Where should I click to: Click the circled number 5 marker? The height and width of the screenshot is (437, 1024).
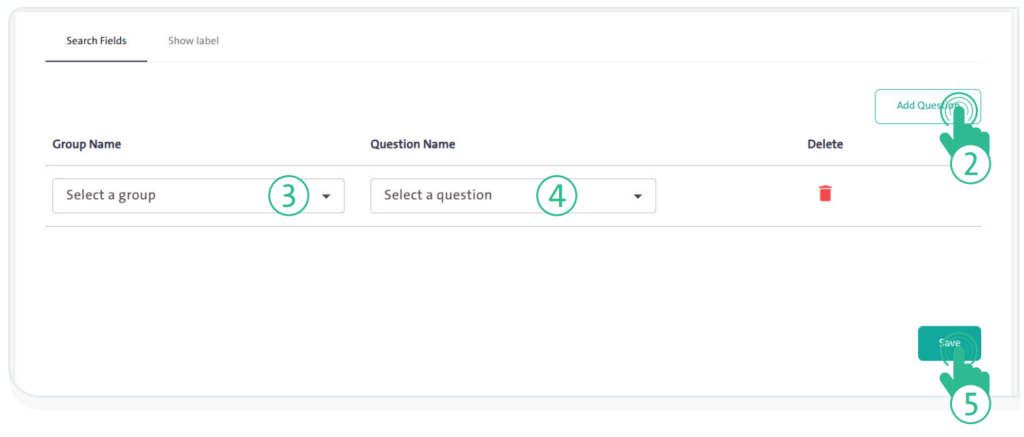tap(969, 403)
